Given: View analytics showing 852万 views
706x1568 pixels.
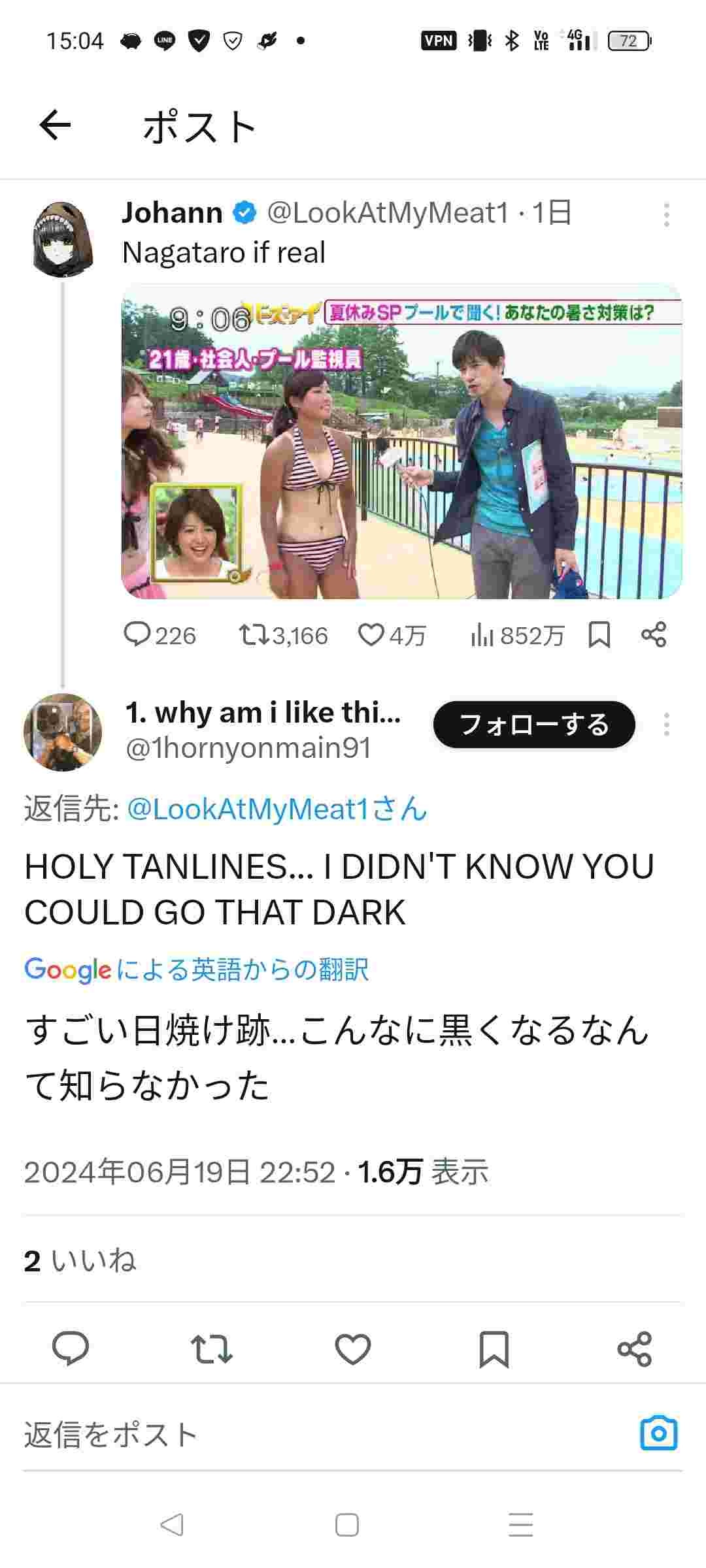Looking at the screenshot, I should (516, 634).
